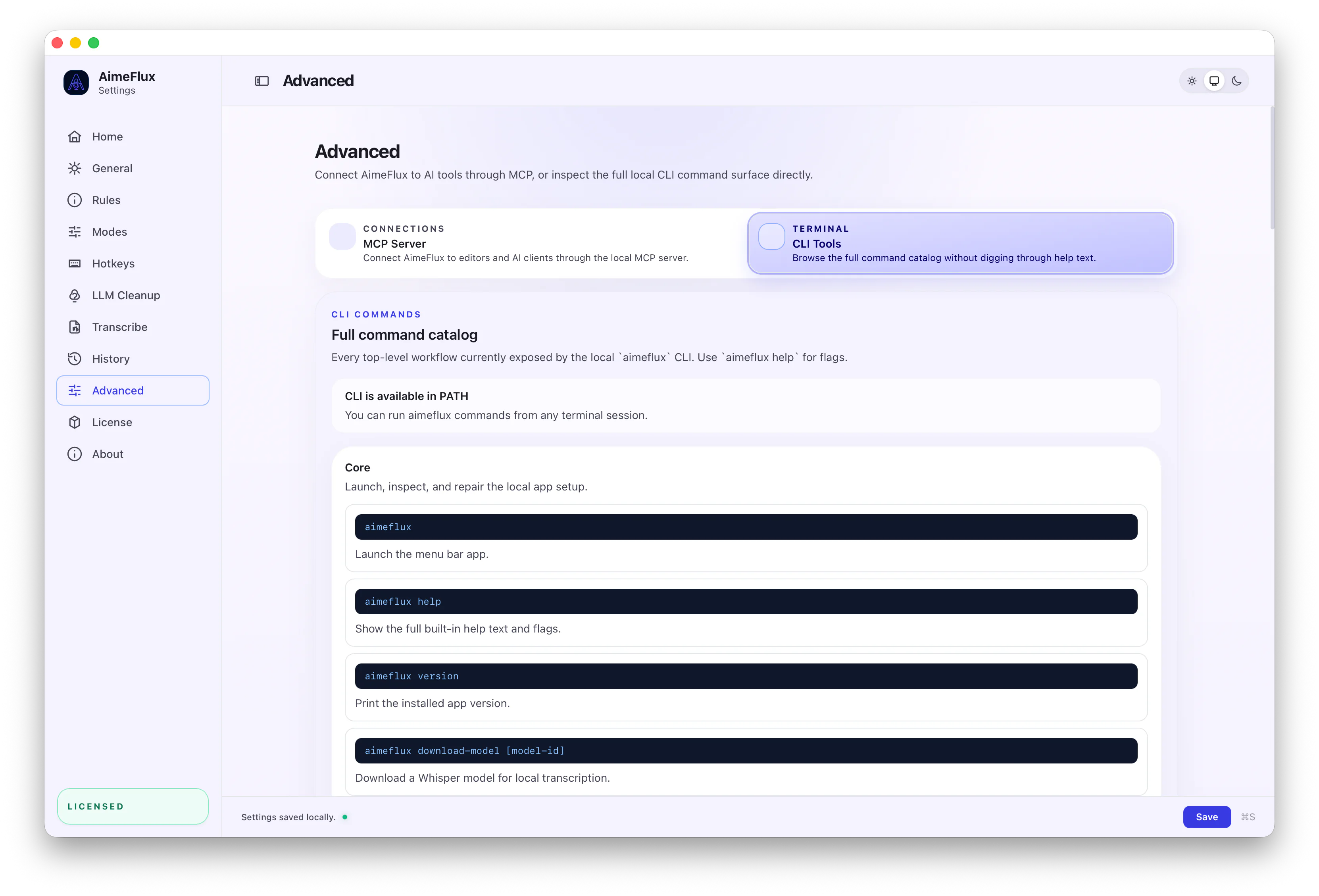Click the 'aimeflux download-model [model-id]' command

pyautogui.click(x=746, y=751)
